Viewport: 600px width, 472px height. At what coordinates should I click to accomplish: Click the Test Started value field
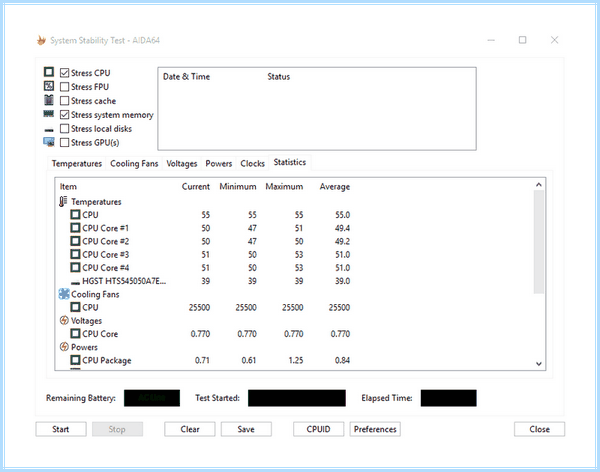click(x=297, y=398)
